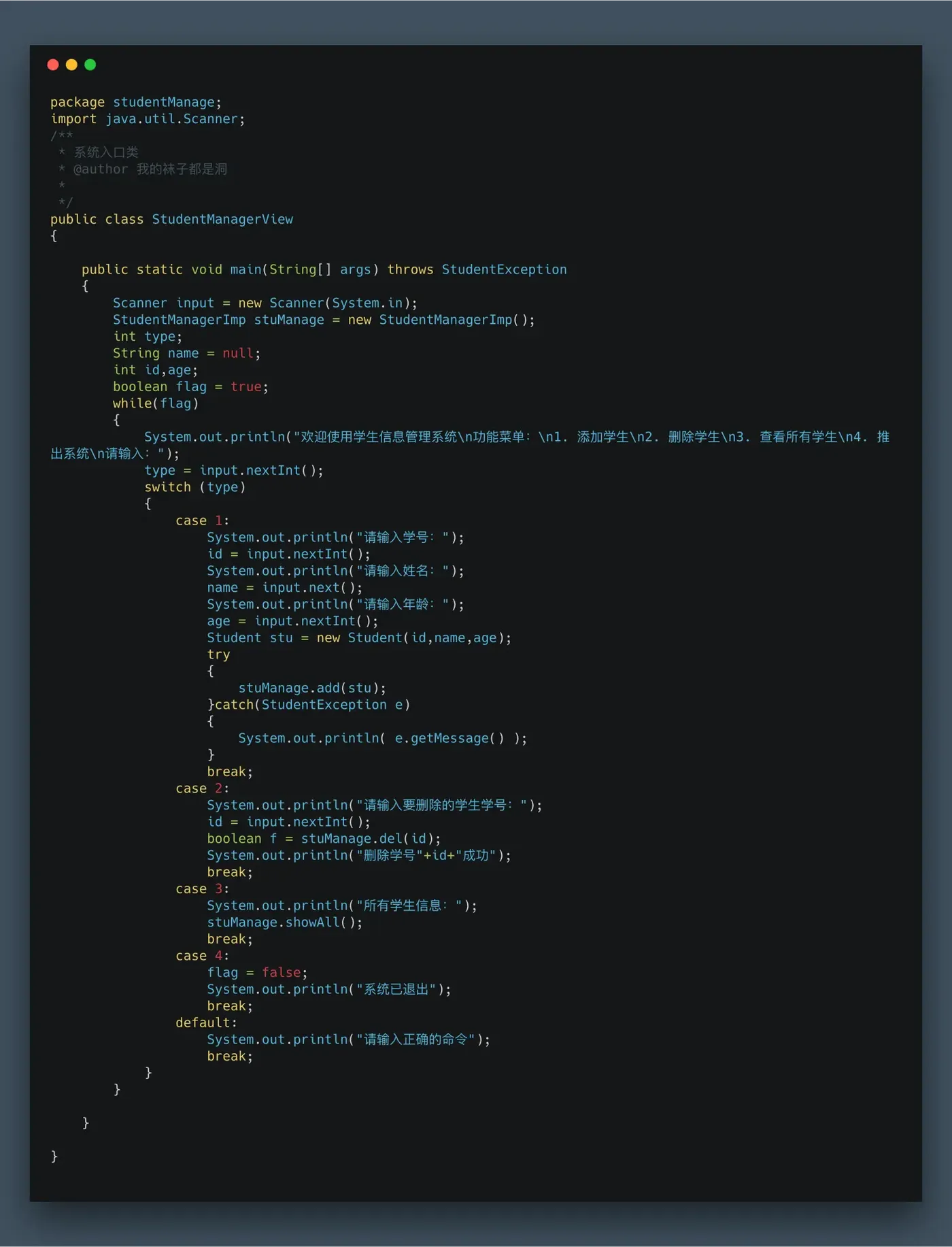Click 'Scanner input = new Scanner(System.in);'
952x1247 pixels.
point(265,303)
